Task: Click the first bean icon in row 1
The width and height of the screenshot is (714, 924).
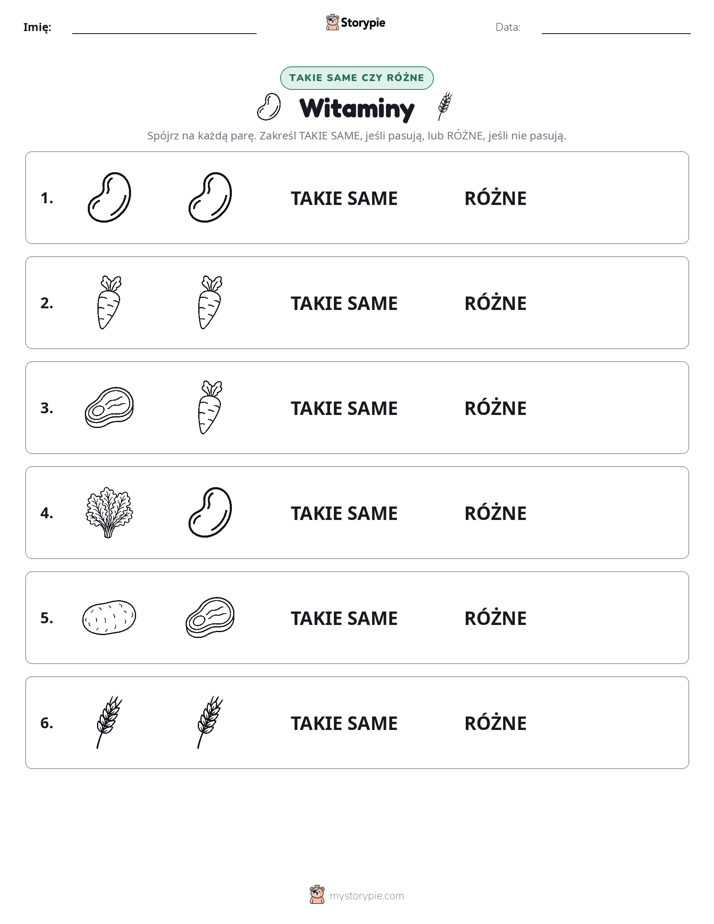Action: tap(109, 197)
